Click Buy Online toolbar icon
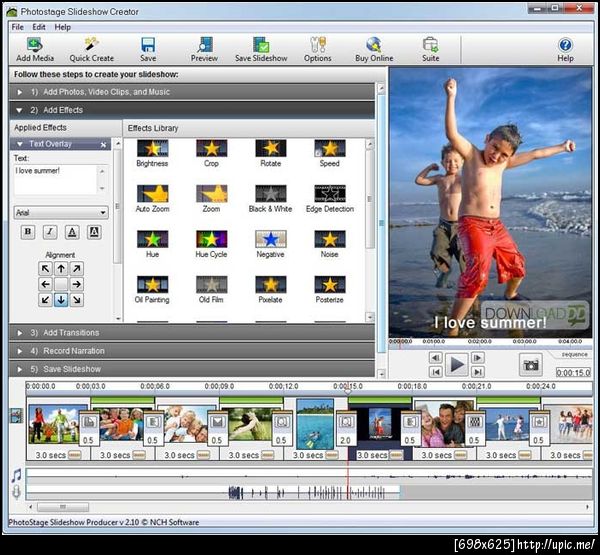The image size is (600, 555). click(x=374, y=50)
